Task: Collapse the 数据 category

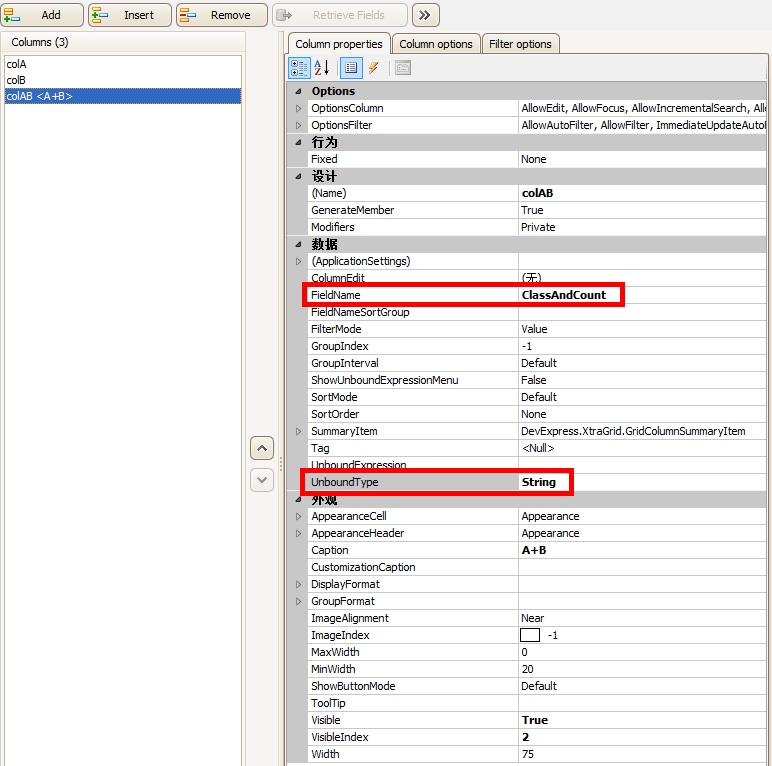Action: click(298, 244)
